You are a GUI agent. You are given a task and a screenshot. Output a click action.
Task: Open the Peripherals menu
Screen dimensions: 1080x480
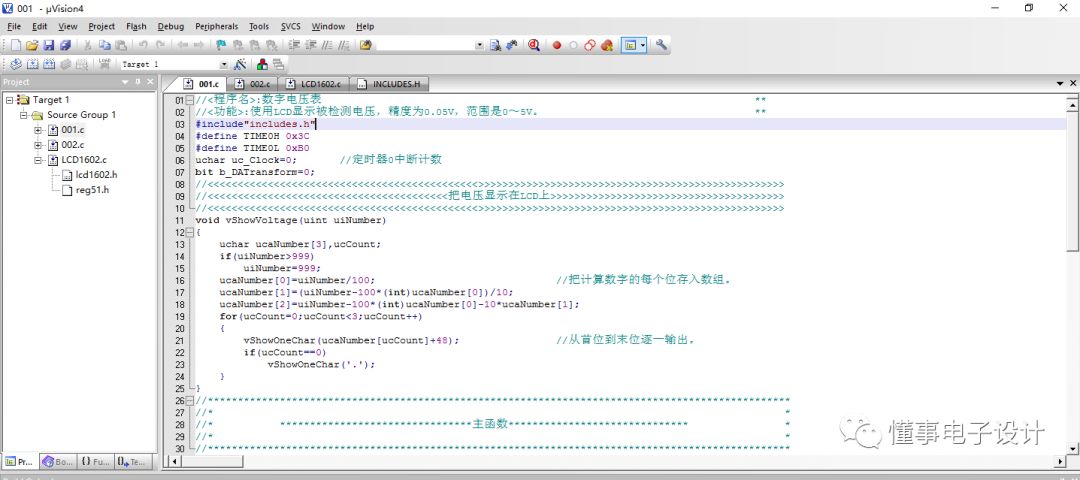216,26
